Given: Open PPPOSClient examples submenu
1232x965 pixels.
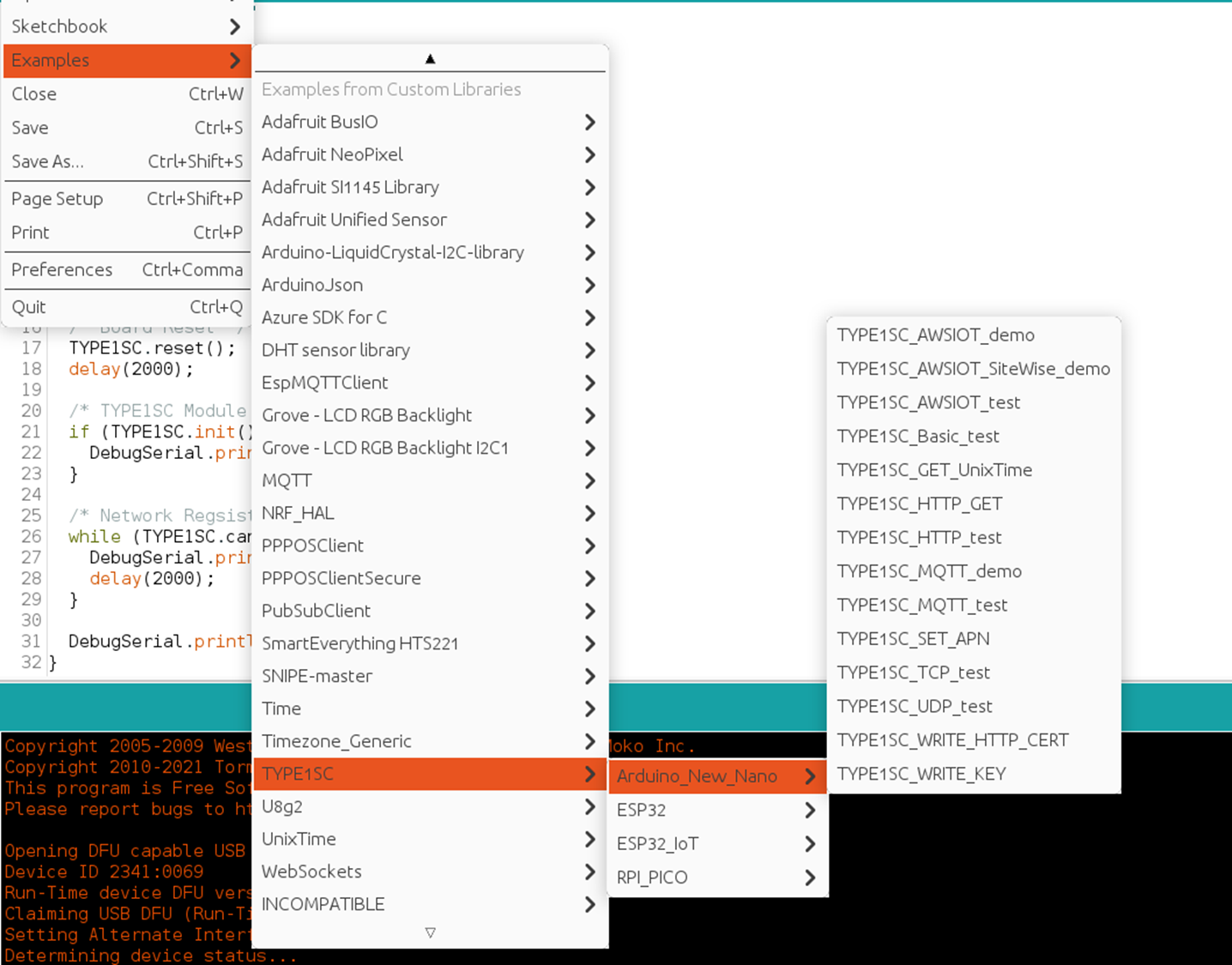Looking at the screenshot, I should [x=431, y=546].
